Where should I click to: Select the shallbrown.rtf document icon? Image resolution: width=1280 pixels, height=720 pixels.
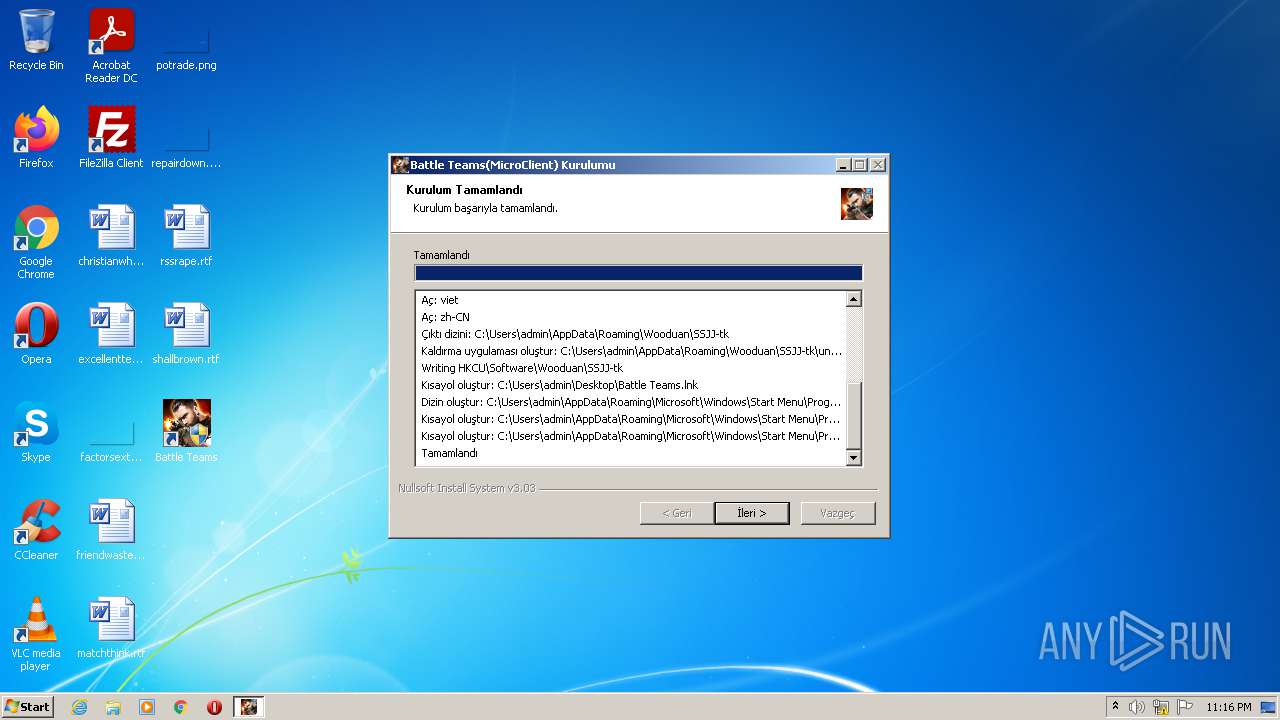[x=186, y=334]
